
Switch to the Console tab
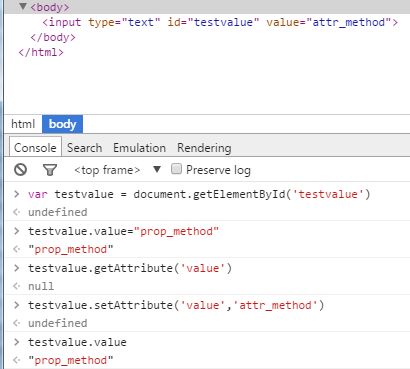(35, 148)
